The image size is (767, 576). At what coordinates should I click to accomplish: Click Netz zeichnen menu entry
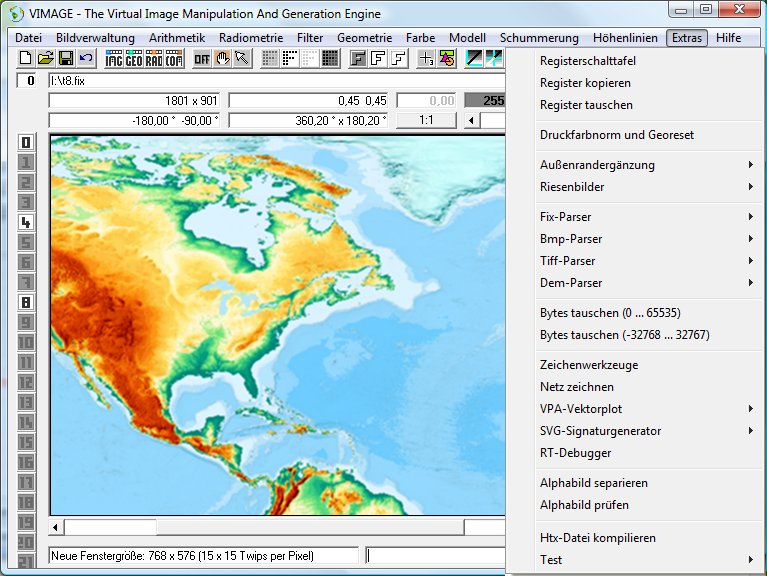576,387
